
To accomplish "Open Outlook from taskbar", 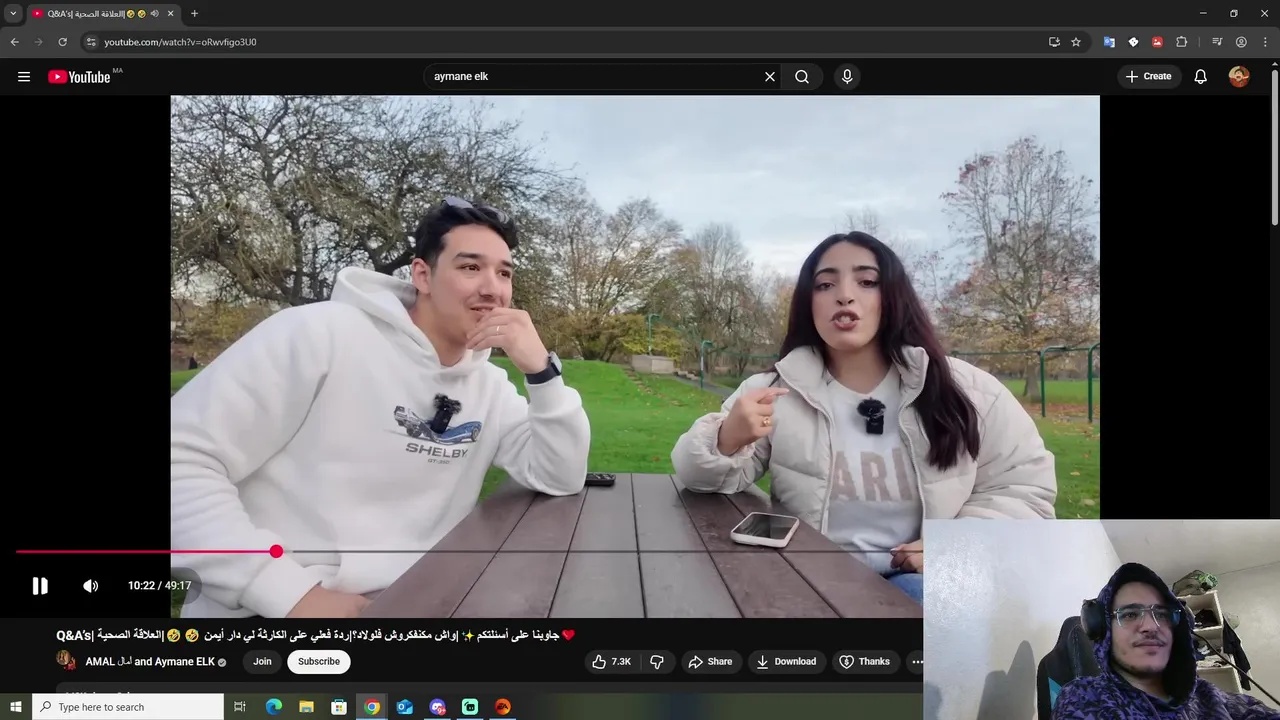I will tap(405, 707).
